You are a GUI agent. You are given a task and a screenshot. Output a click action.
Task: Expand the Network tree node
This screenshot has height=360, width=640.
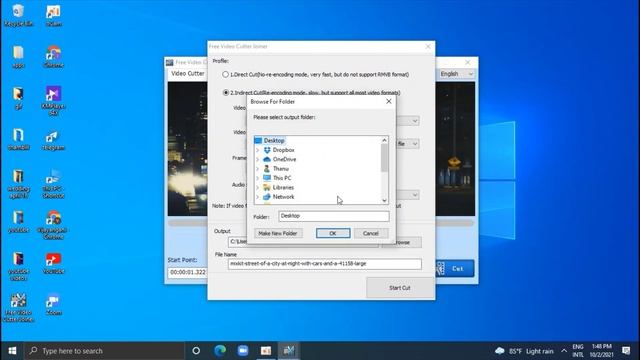click(258, 197)
